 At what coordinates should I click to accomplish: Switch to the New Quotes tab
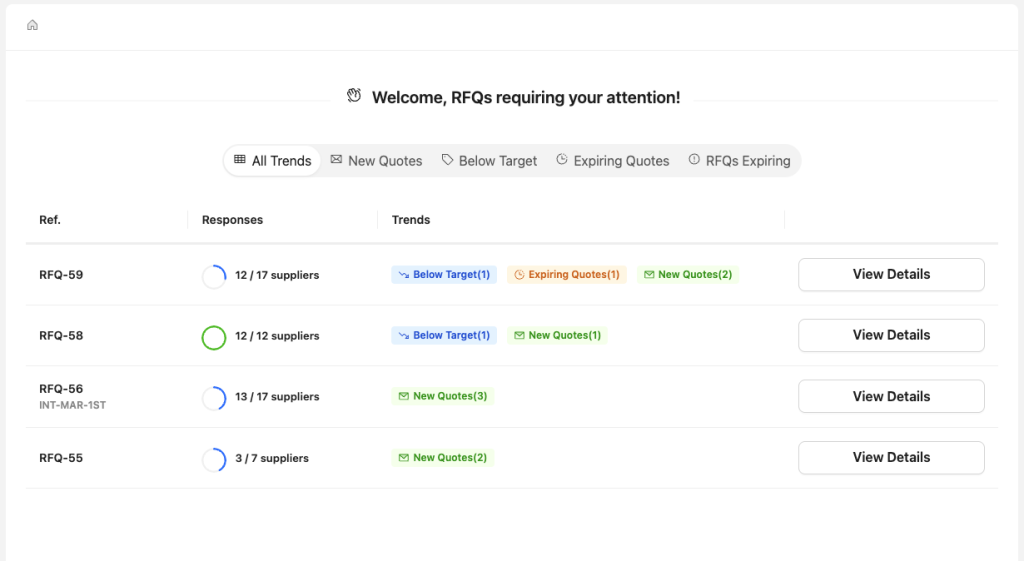click(376, 161)
